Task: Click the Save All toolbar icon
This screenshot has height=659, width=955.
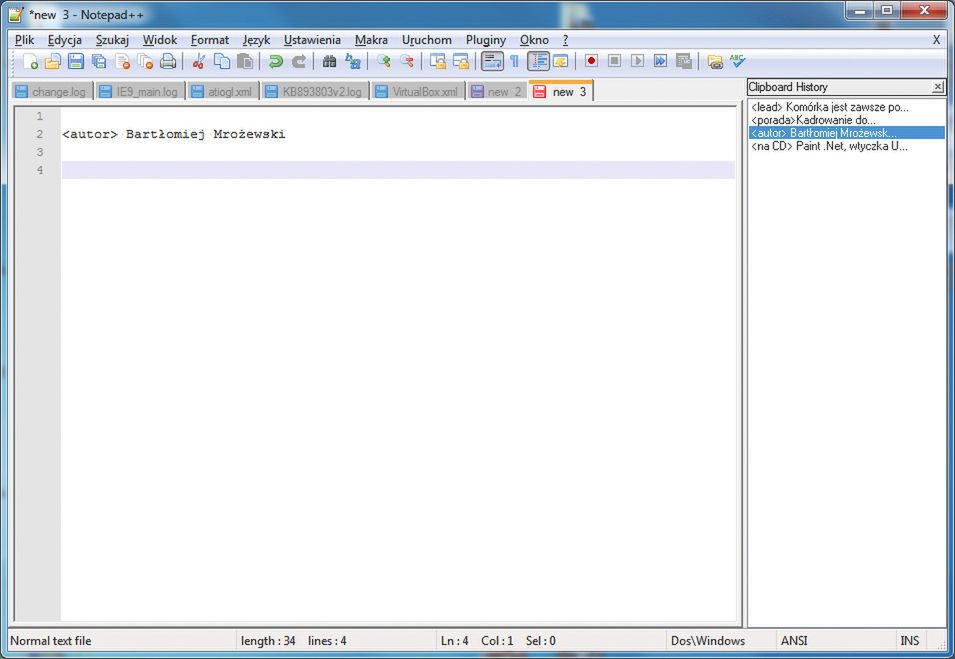Action: (99, 61)
